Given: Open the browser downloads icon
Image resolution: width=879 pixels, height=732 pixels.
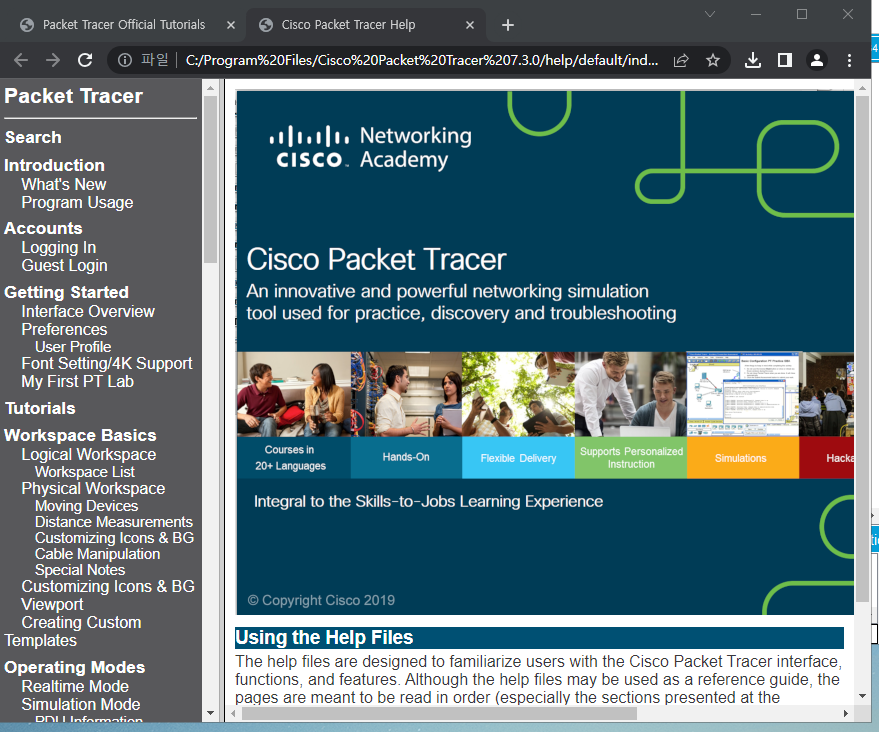Looking at the screenshot, I should point(754,60).
